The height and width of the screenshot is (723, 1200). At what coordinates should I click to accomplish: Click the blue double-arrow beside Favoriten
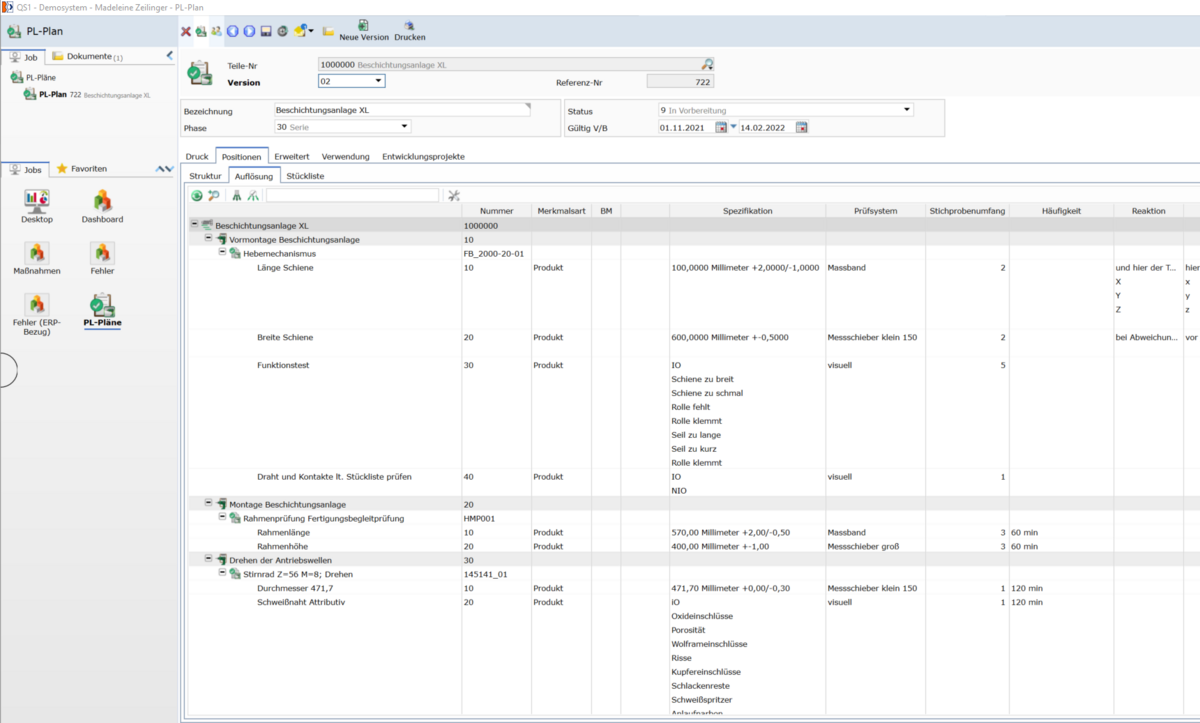pyautogui.click(x=165, y=170)
